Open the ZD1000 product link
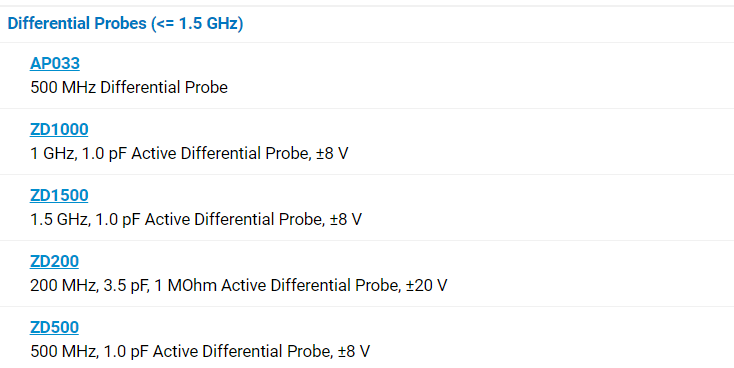 [59, 129]
